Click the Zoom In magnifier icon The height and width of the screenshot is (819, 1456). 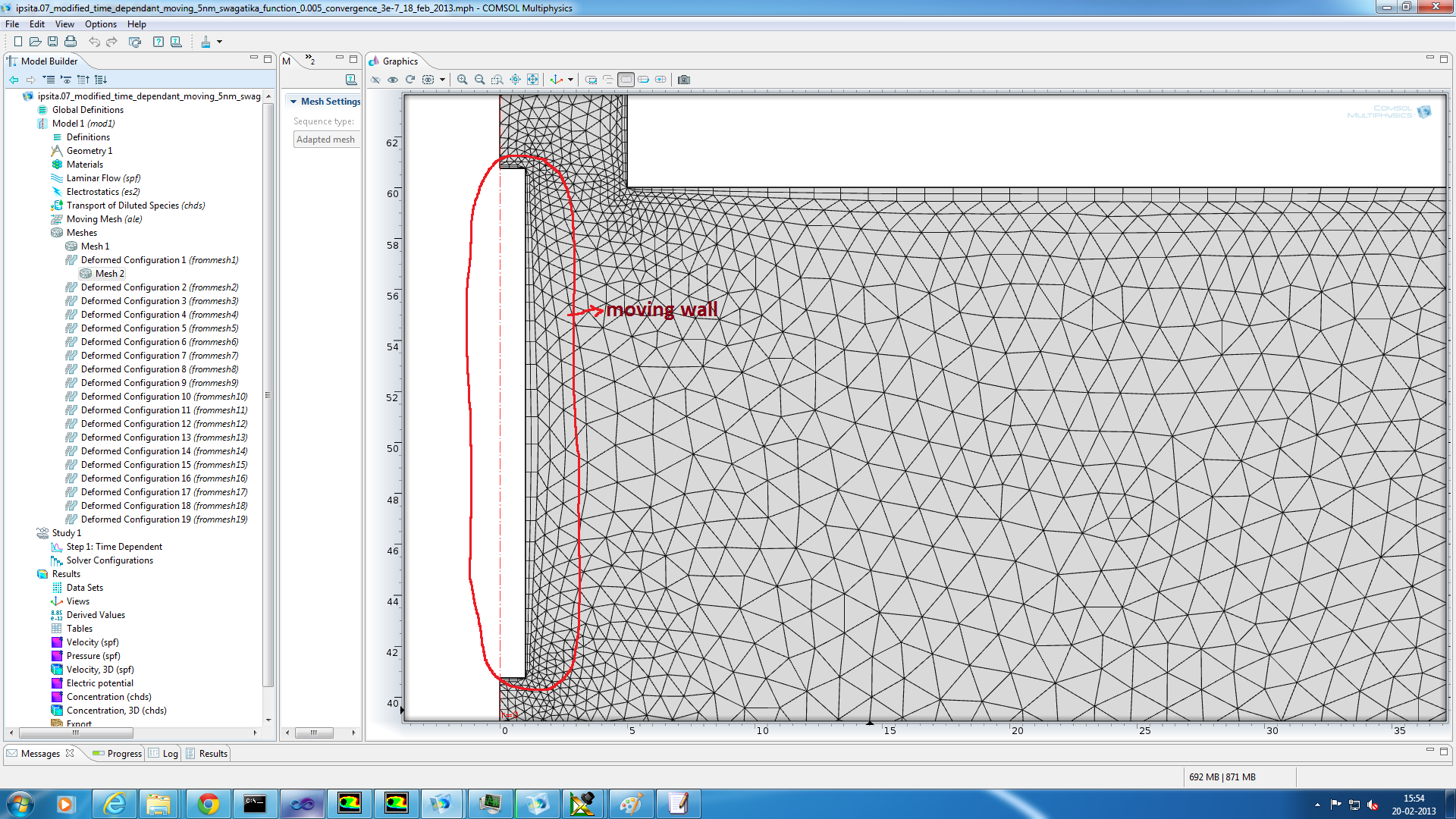462,80
